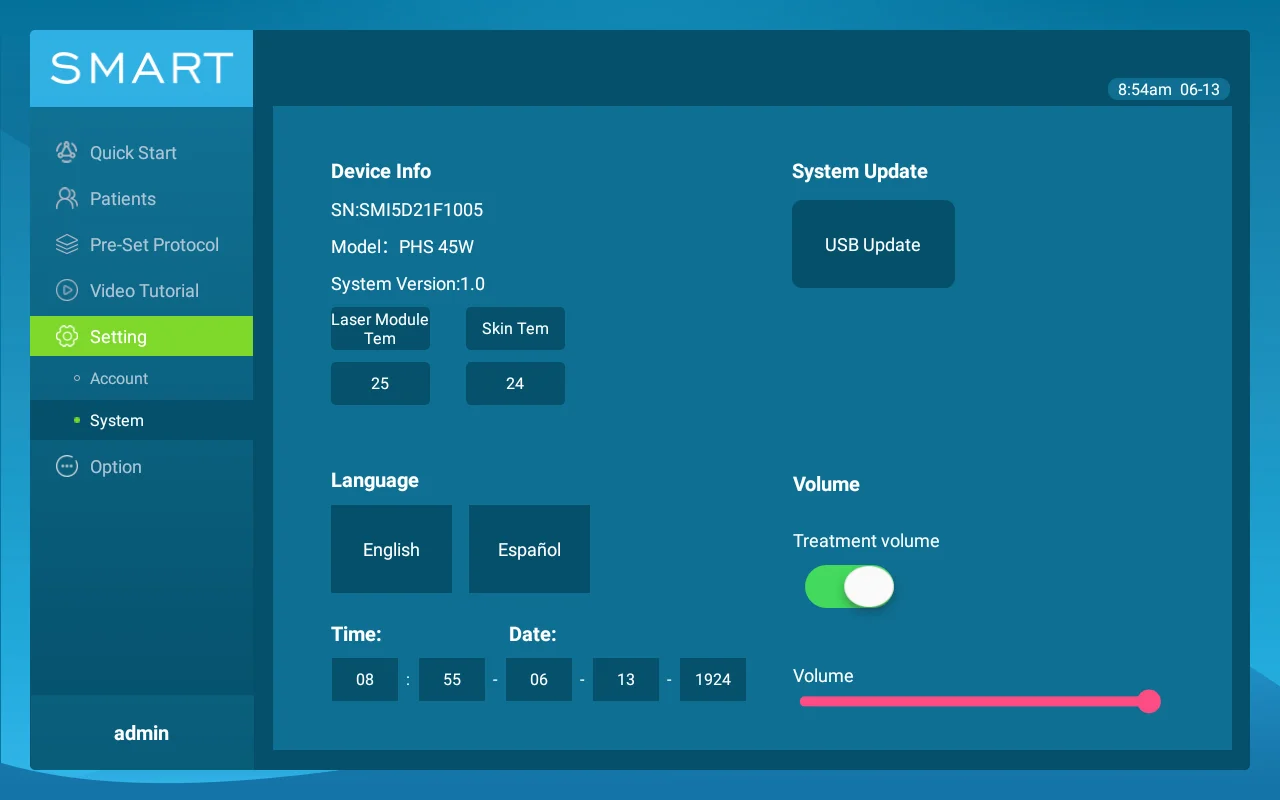Open Pre-Set Protocol in sidebar
This screenshot has width=1280, height=800.
pos(141,245)
